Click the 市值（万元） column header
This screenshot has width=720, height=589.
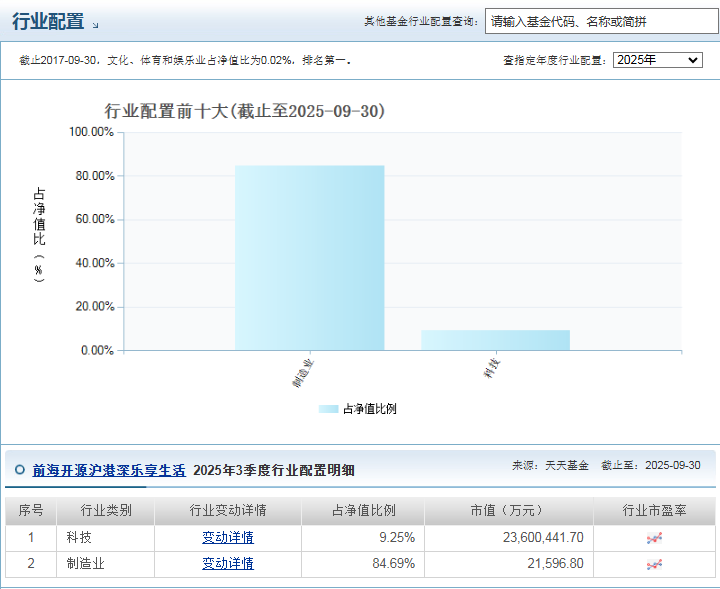509,510
